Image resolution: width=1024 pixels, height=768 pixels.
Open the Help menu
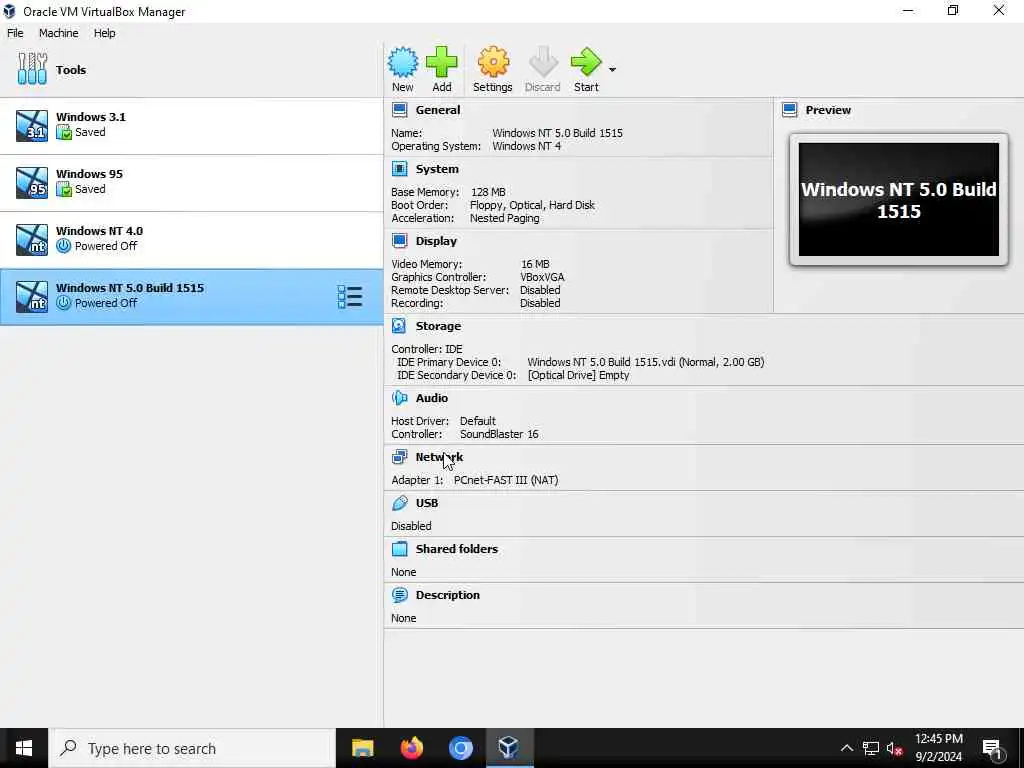(x=104, y=33)
